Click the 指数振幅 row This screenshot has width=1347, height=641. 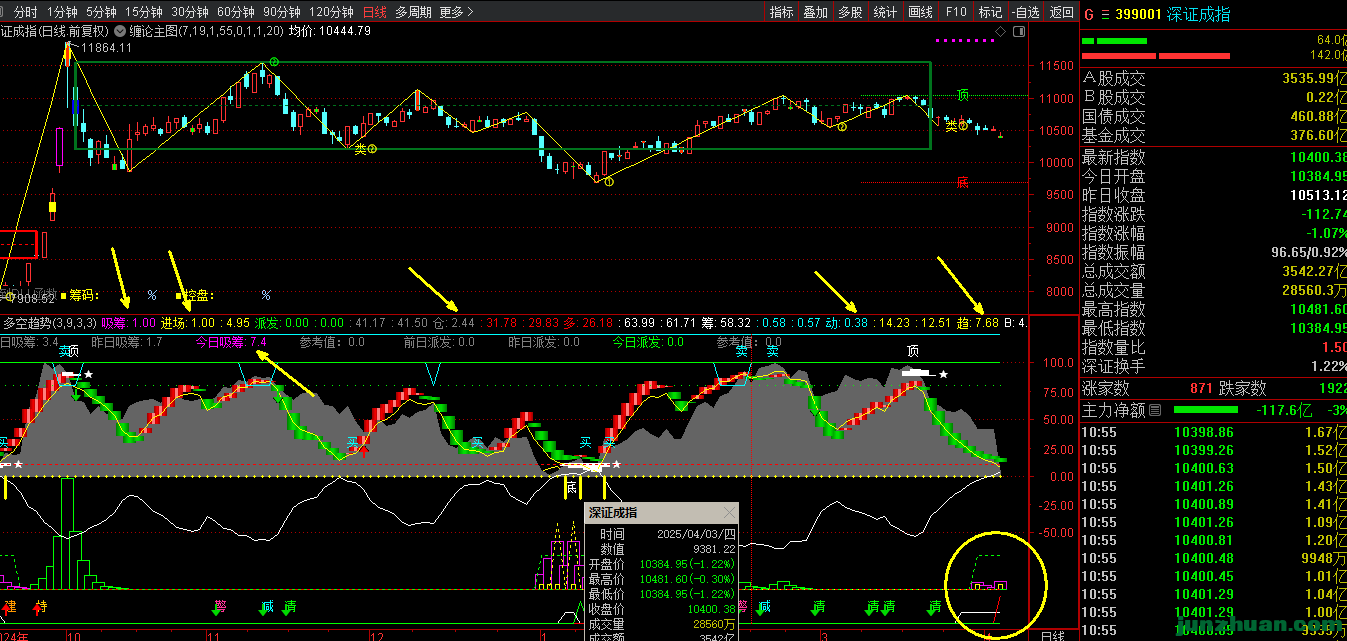pos(1213,252)
